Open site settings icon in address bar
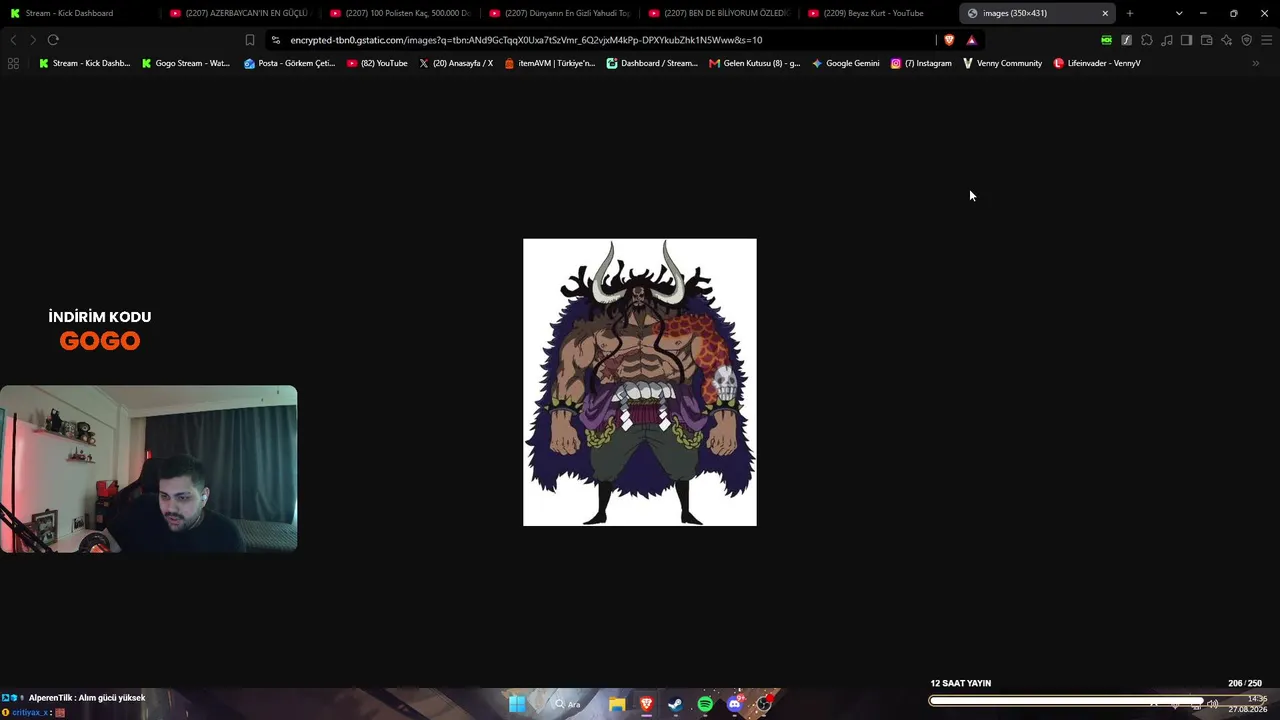The height and width of the screenshot is (720, 1280). tap(276, 40)
